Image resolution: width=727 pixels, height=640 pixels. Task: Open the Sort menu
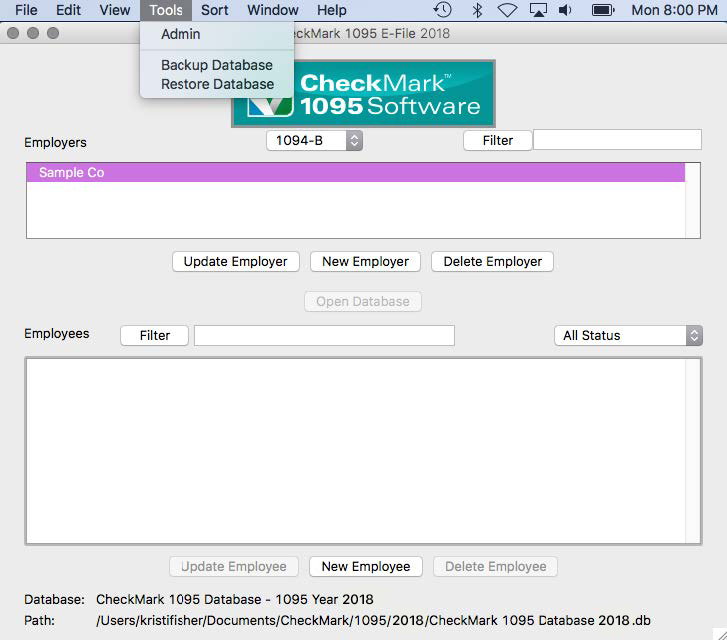pos(215,10)
